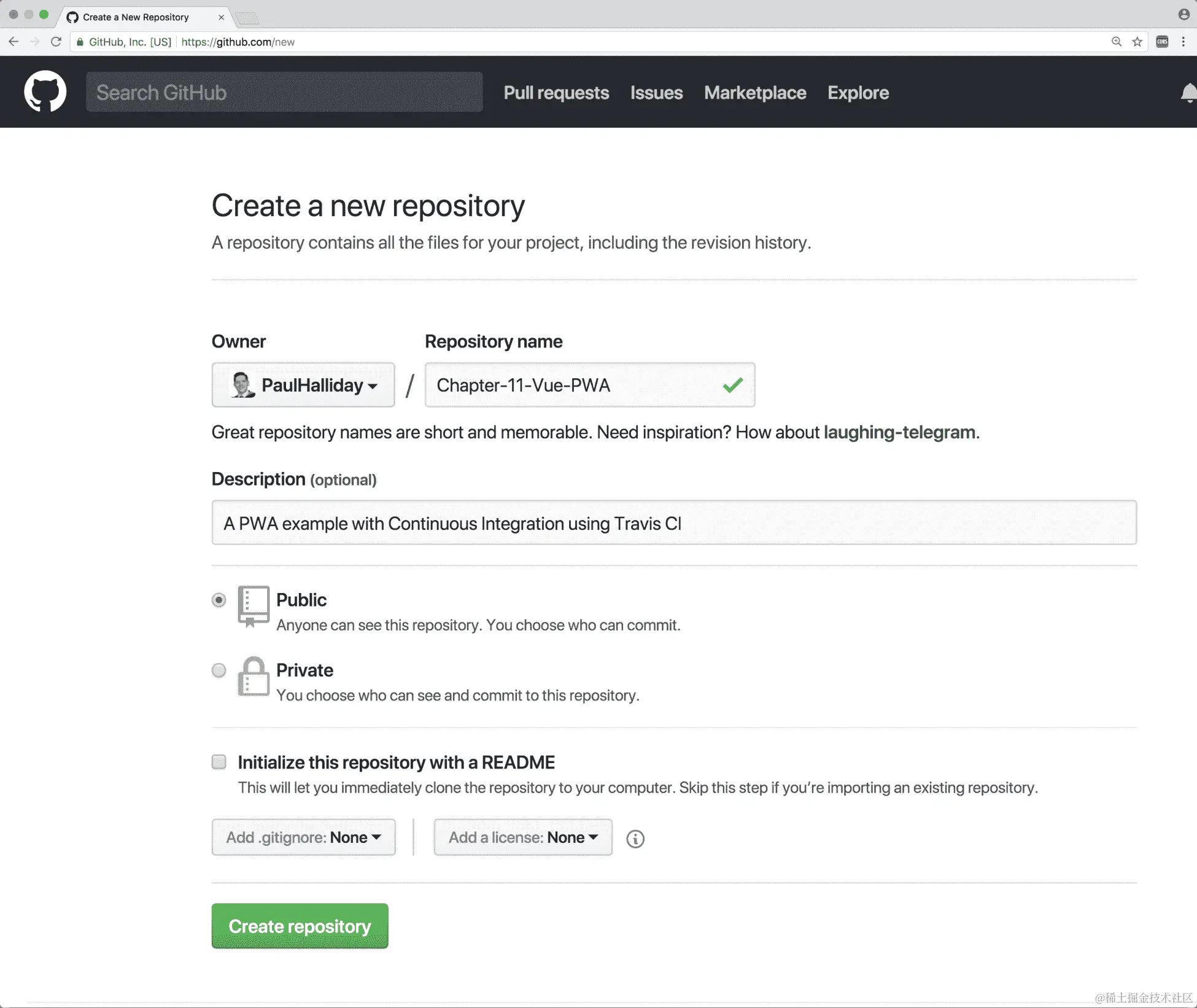Screen dimensions: 1197x1008
Task: Open the CORS extension icon
Action: click(1162, 42)
